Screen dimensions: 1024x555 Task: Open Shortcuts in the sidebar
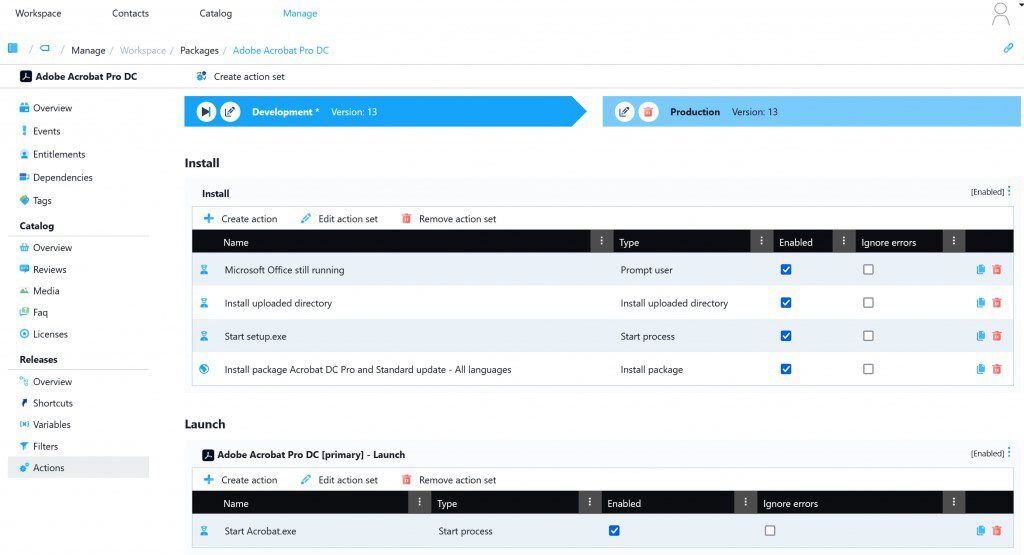coord(53,403)
